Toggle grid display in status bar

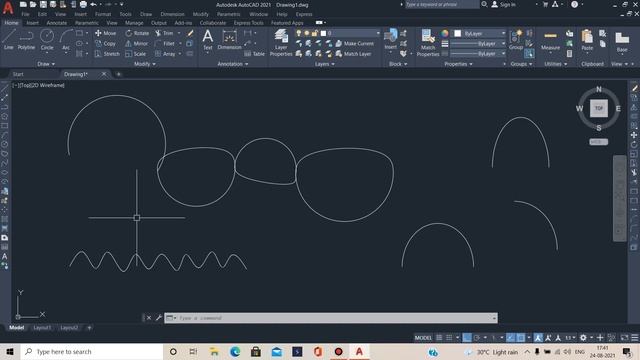click(439, 338)
